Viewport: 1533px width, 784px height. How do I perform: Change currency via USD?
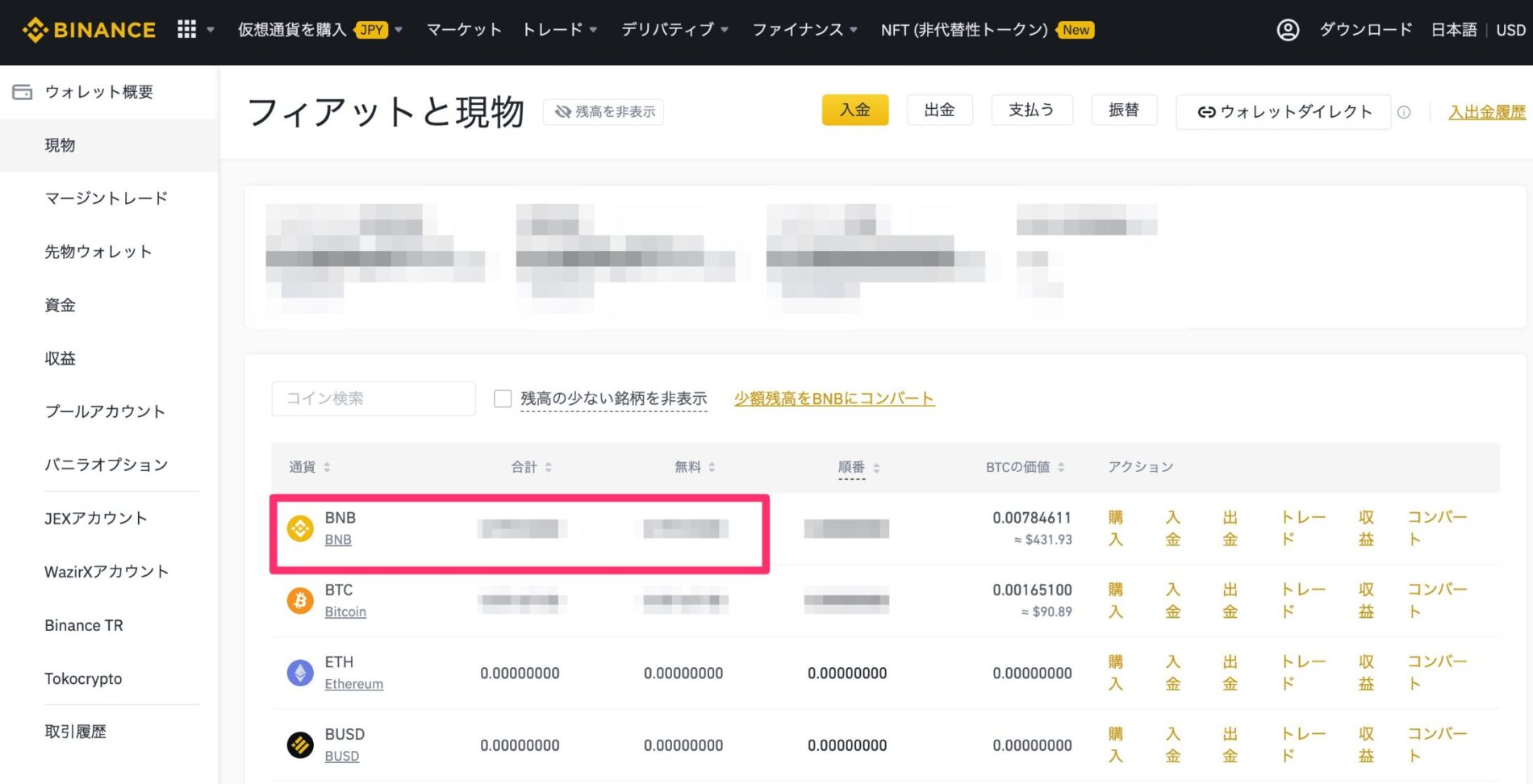tap(1510, 30)
